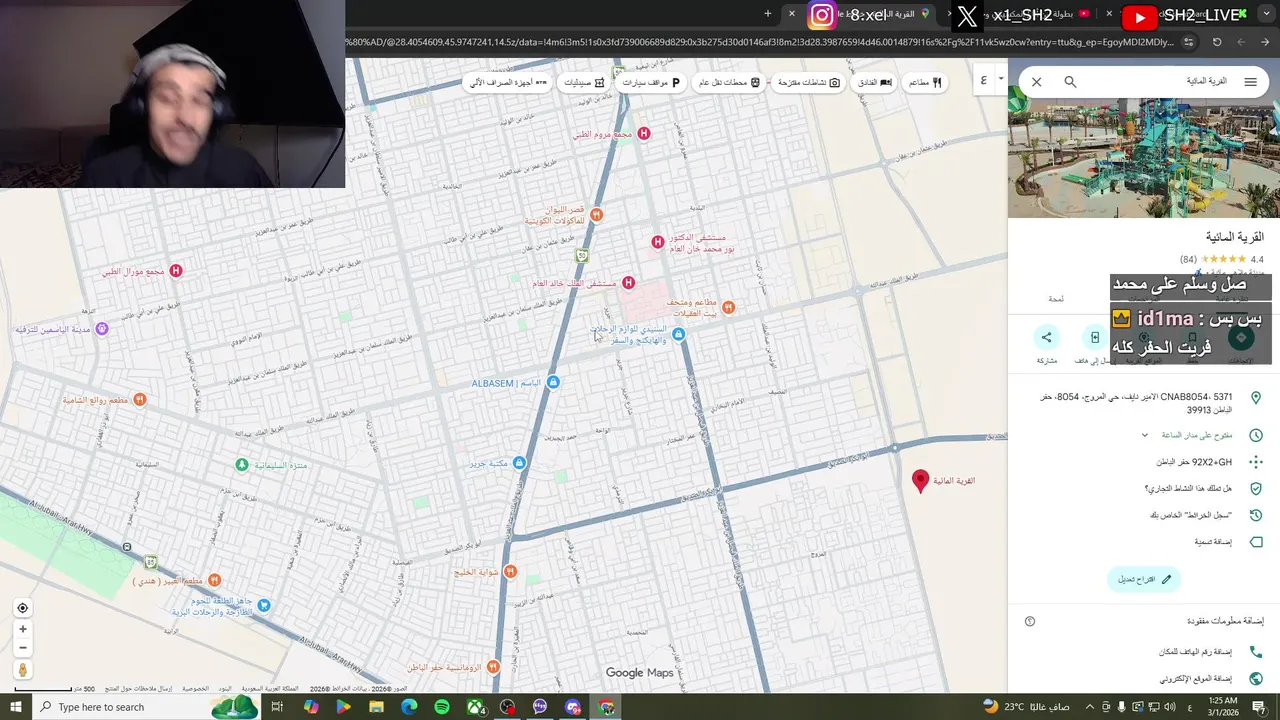This screenshot has width=1280, height=720.
Task: Open the taskbar weather widget
Action: pos(1026,707)
